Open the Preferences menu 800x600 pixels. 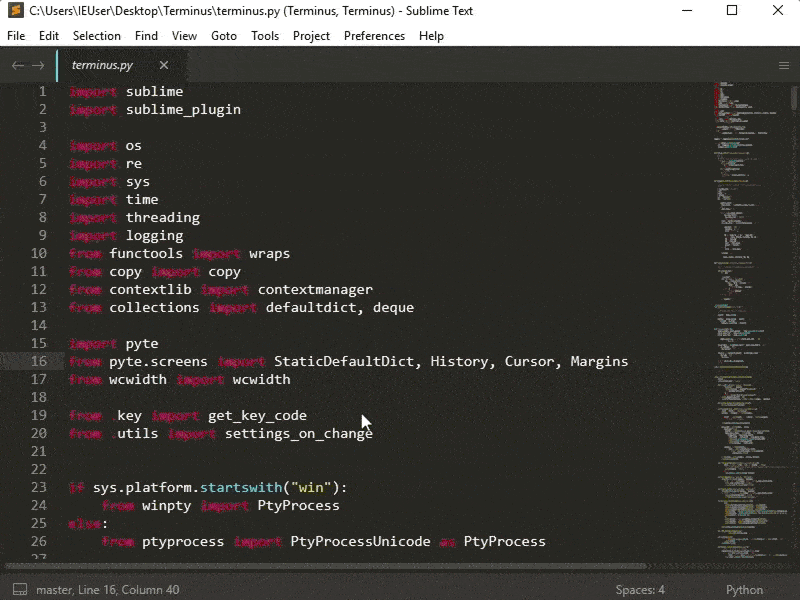click(x=374, y=36)
